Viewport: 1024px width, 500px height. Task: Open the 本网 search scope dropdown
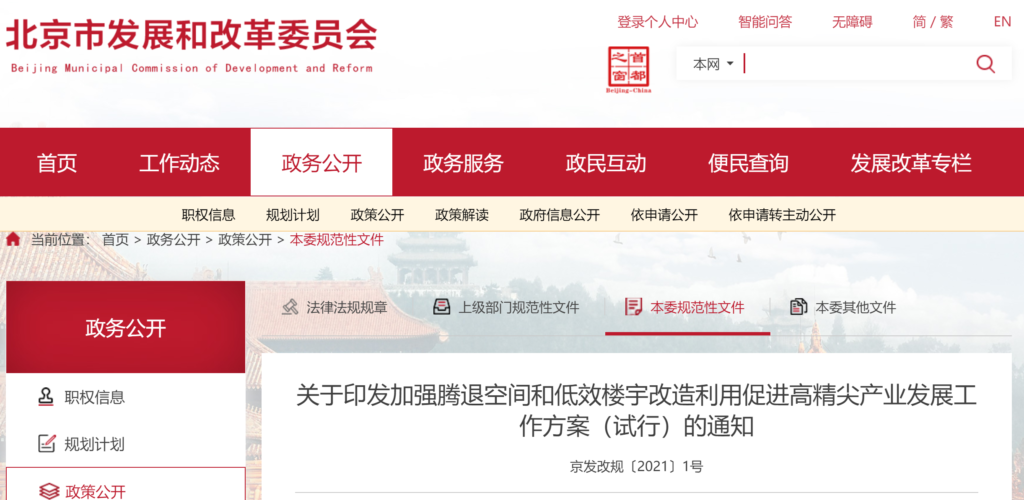(x=713, y=64)
